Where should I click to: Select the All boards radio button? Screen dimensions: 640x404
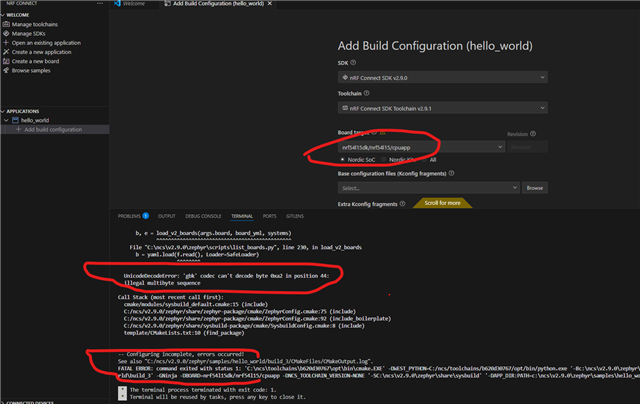[x=425, y=160]
